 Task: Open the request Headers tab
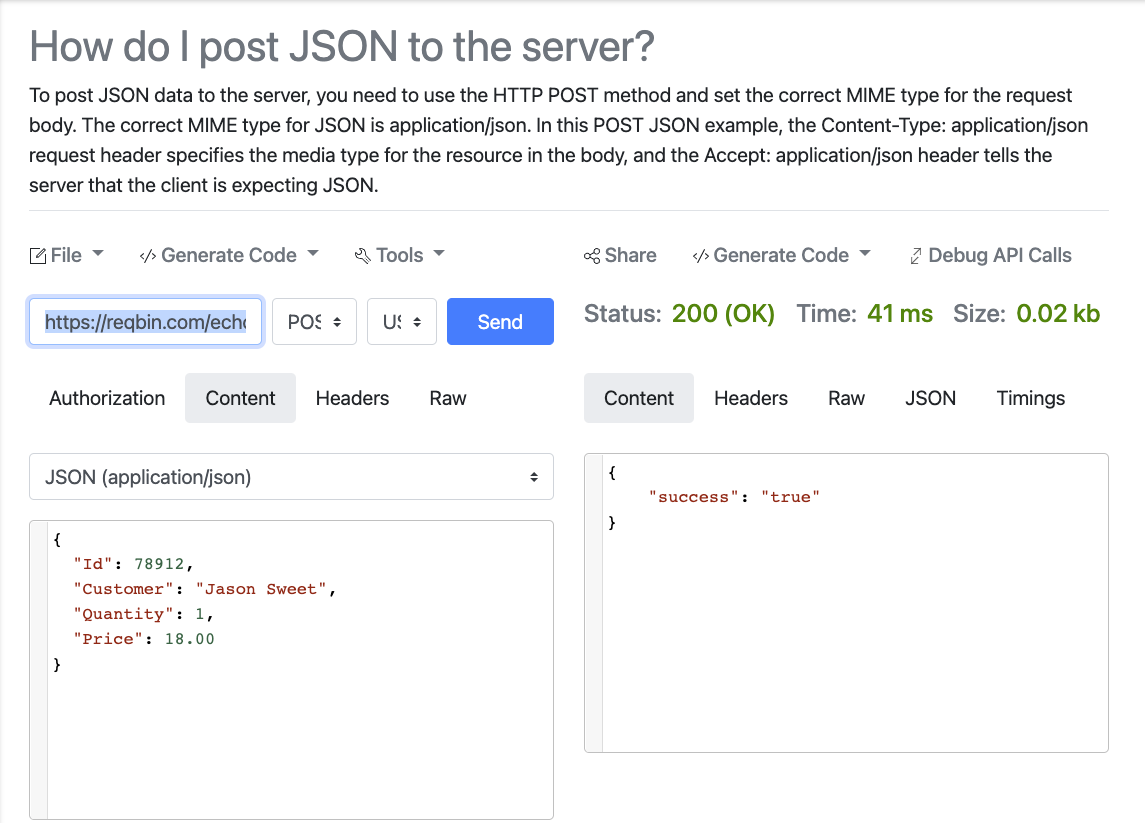click(x=352, y=398)
